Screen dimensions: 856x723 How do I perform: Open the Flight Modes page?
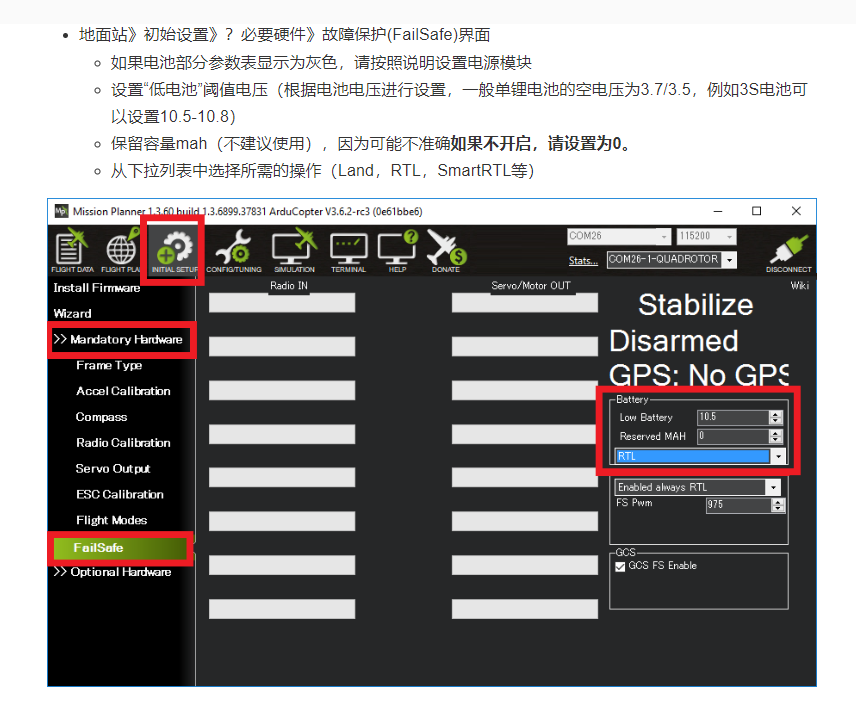point(112,520)
